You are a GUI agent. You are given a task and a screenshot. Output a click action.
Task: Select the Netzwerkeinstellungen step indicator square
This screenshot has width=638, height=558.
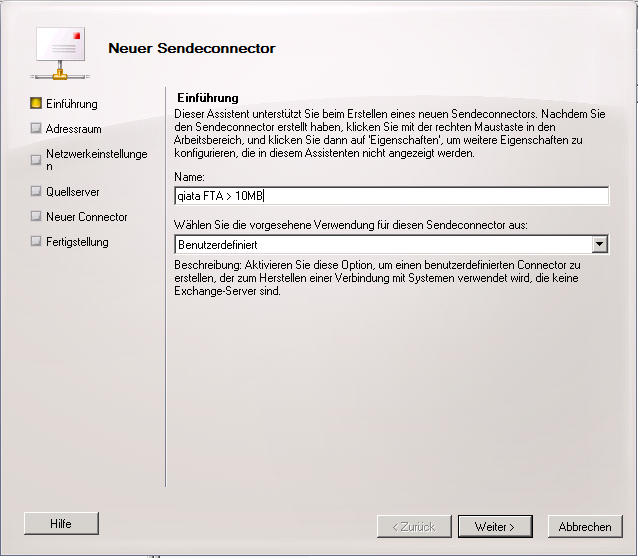pyautogui.click(x=36, y=160)
